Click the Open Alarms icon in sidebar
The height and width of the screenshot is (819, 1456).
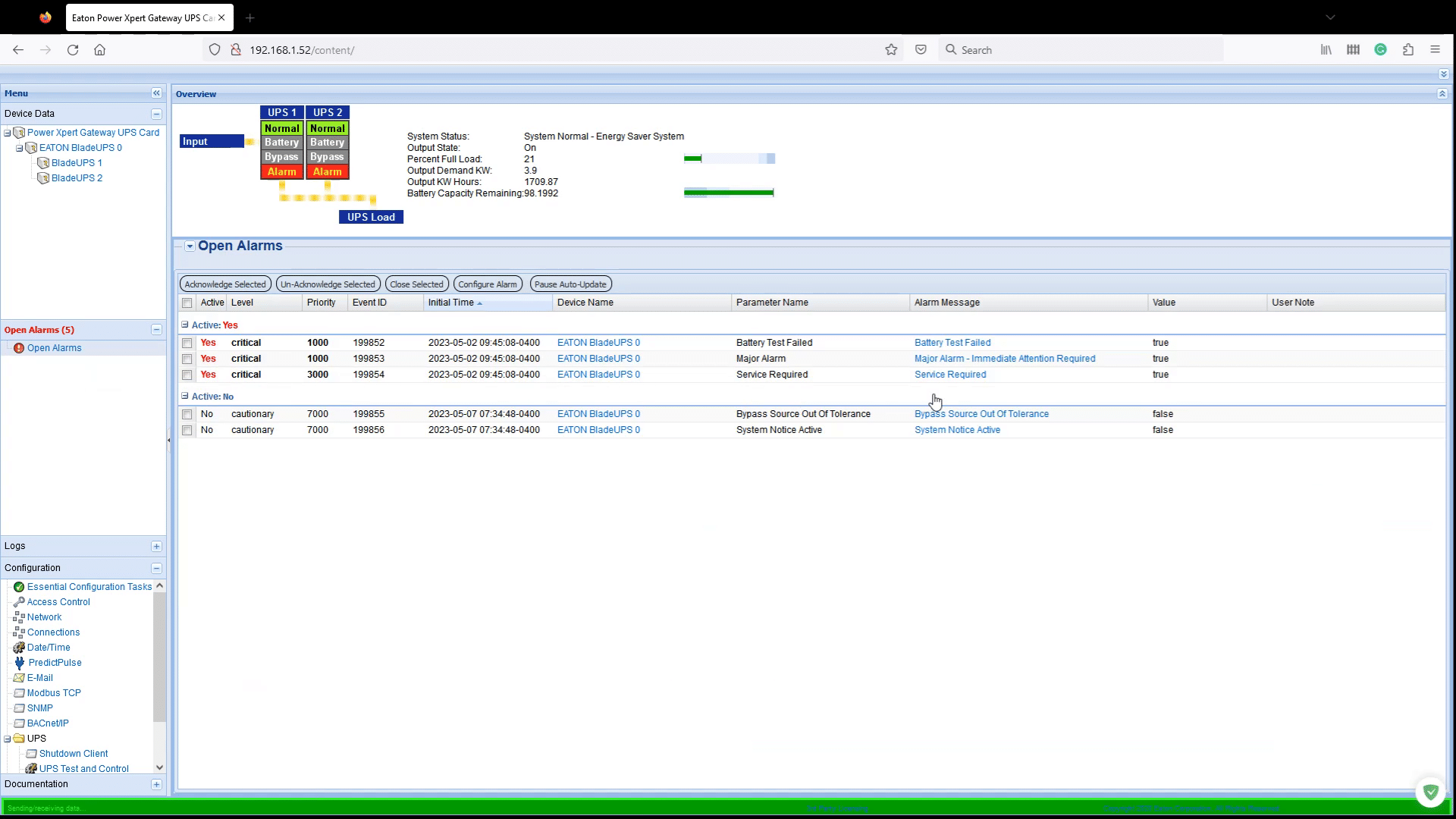coord(18,347)
